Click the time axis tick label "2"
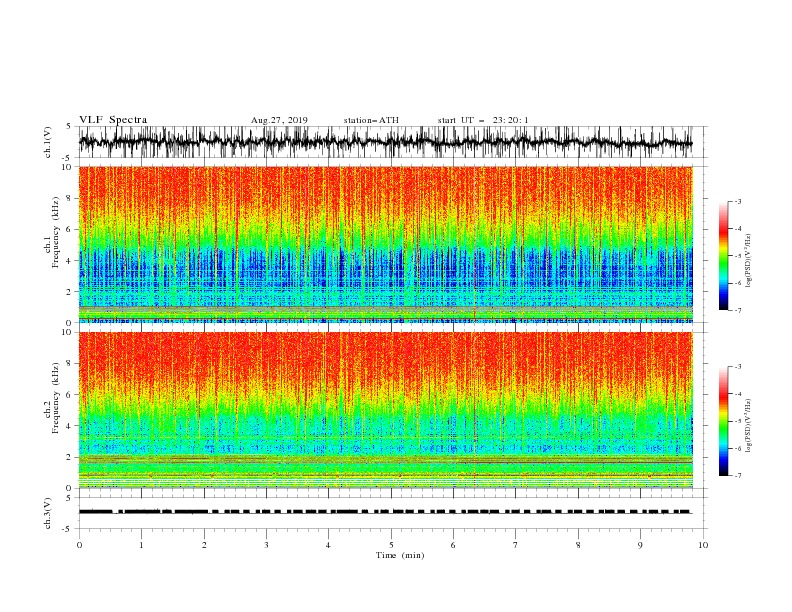 pyautogui.click(x=204, y=545)
